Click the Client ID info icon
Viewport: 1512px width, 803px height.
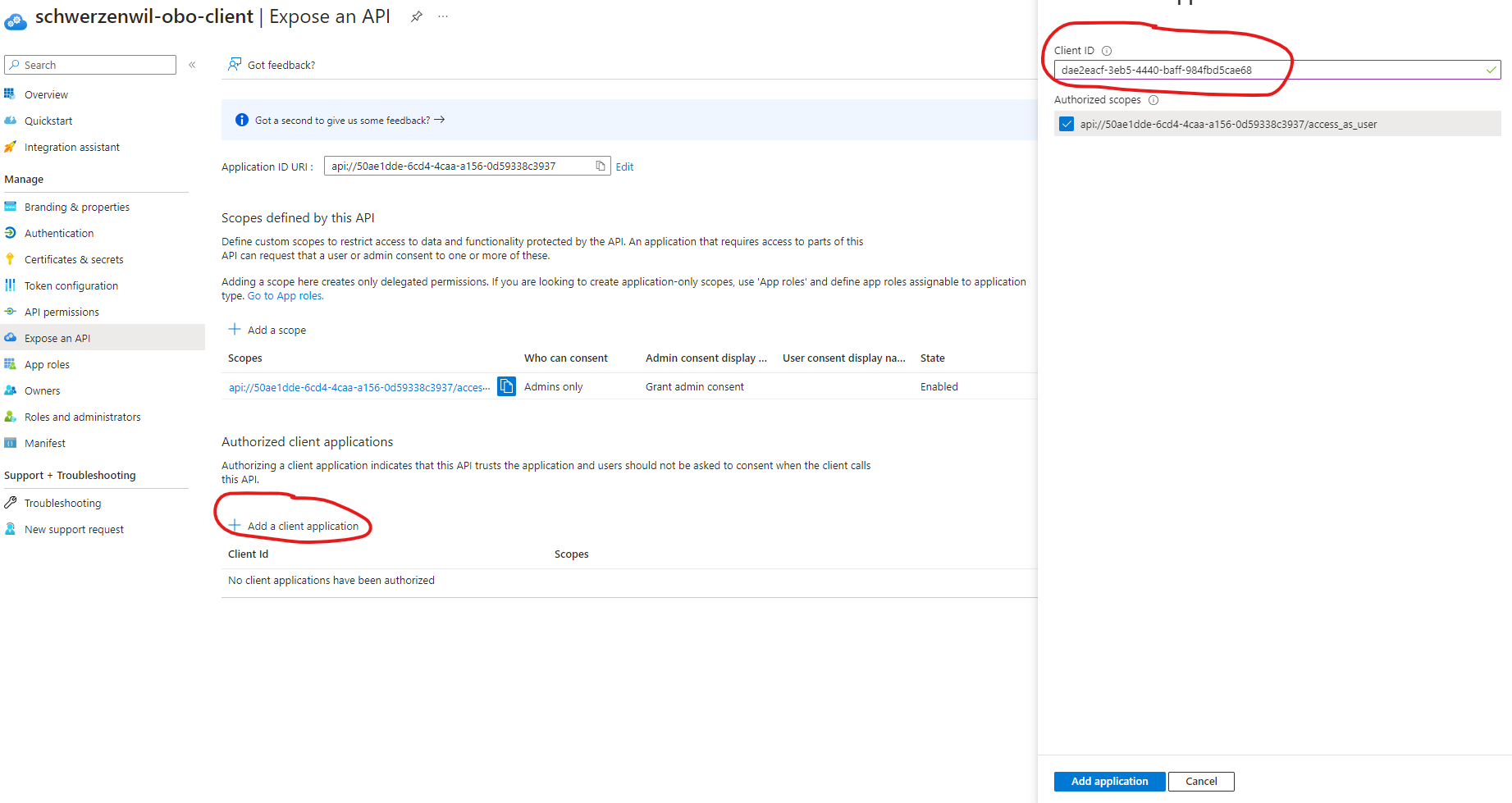coord(1107,51)
